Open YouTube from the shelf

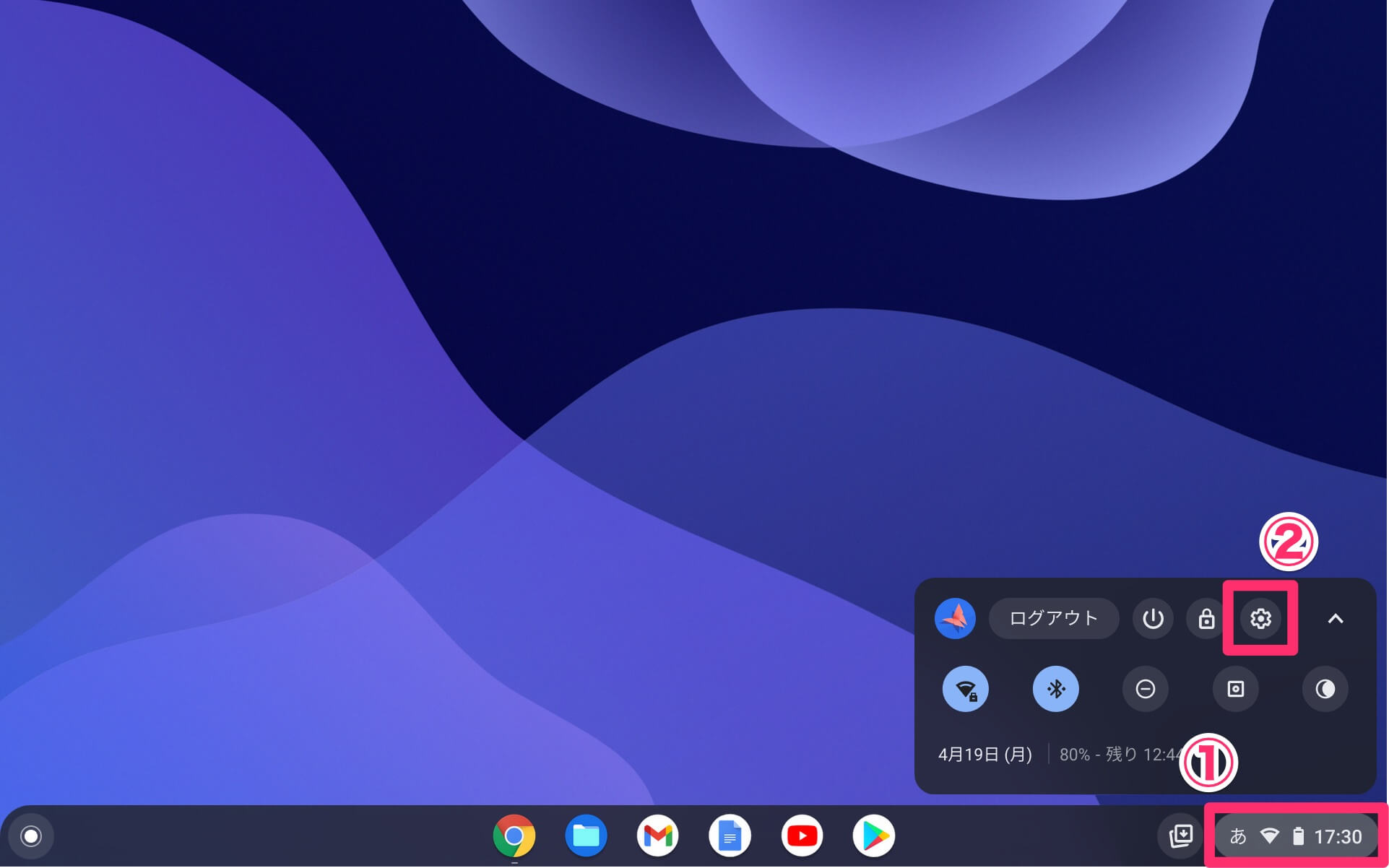[802, 836]
